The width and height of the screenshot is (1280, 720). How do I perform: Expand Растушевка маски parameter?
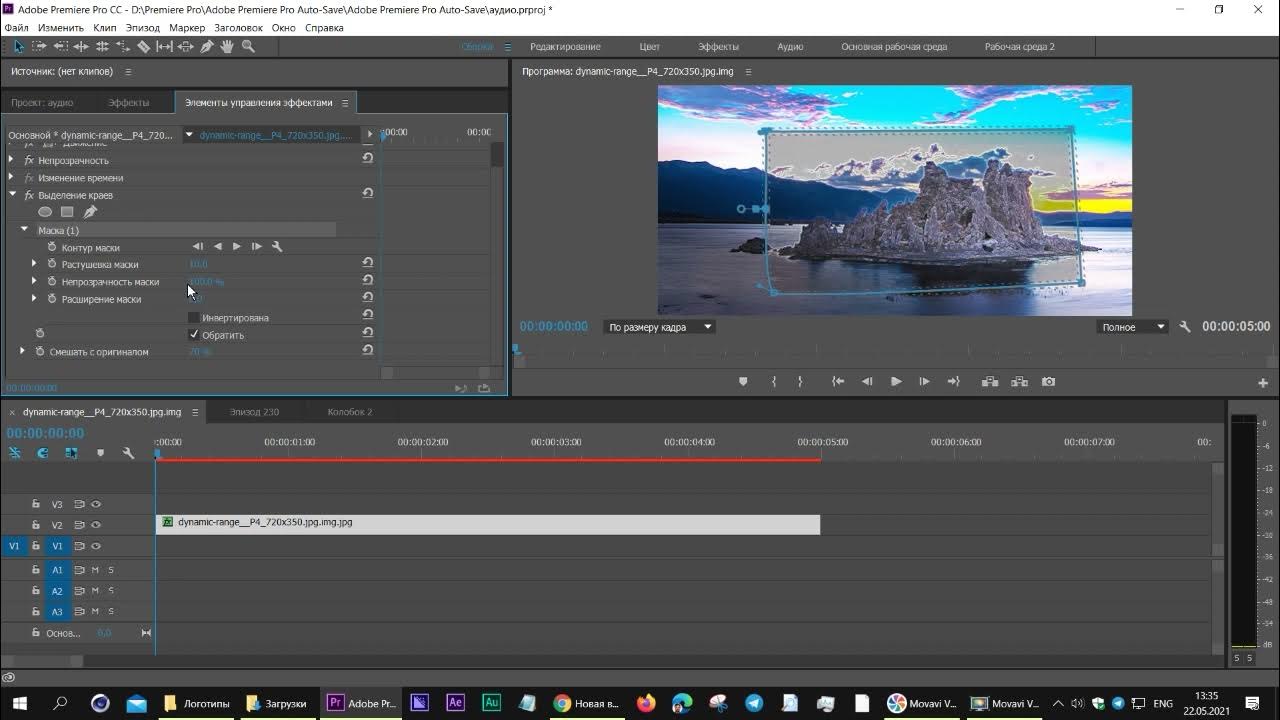pyautogui.click(x=34, y=264)
